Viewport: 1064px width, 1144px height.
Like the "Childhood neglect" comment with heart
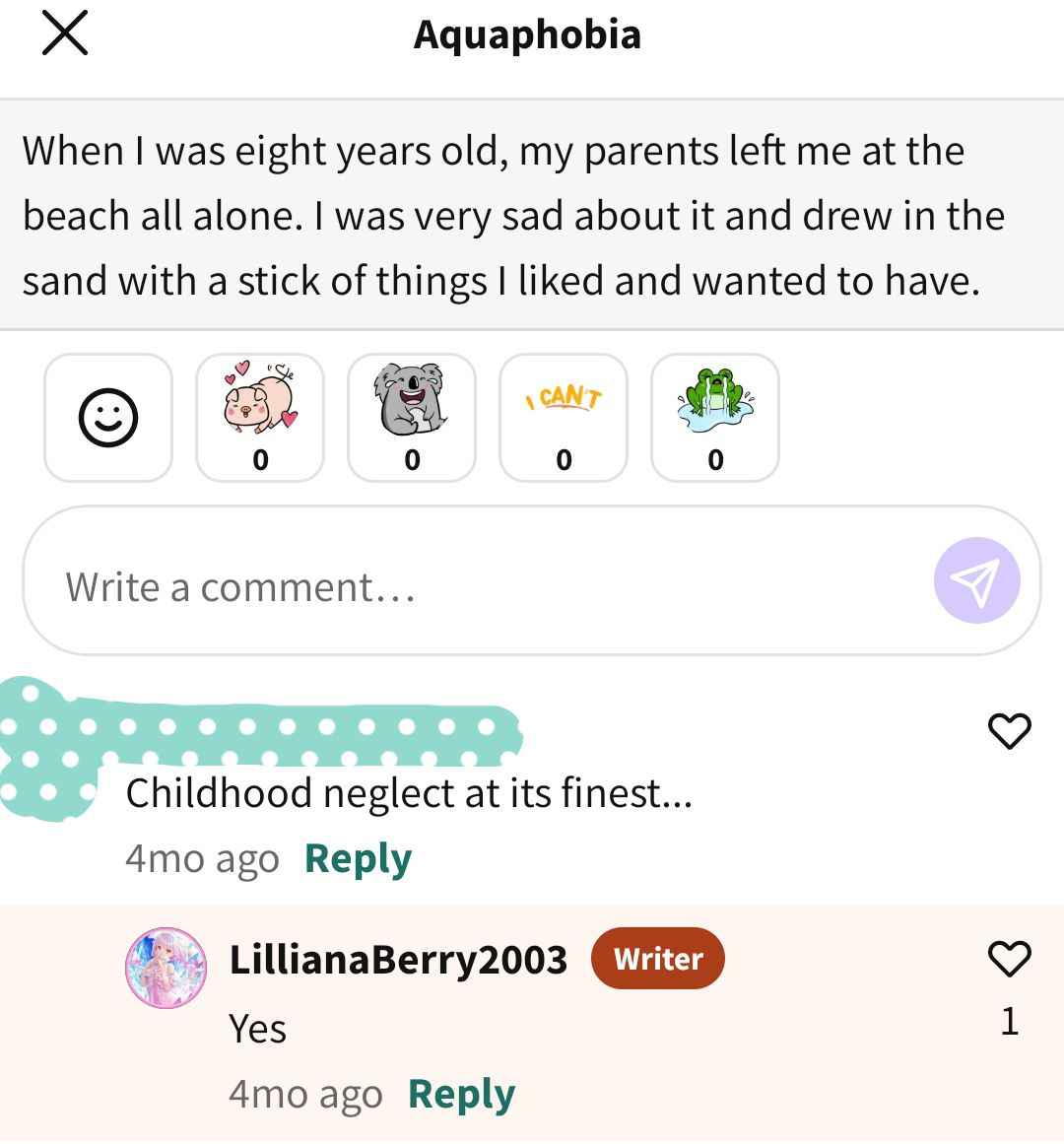point(1009,730)
